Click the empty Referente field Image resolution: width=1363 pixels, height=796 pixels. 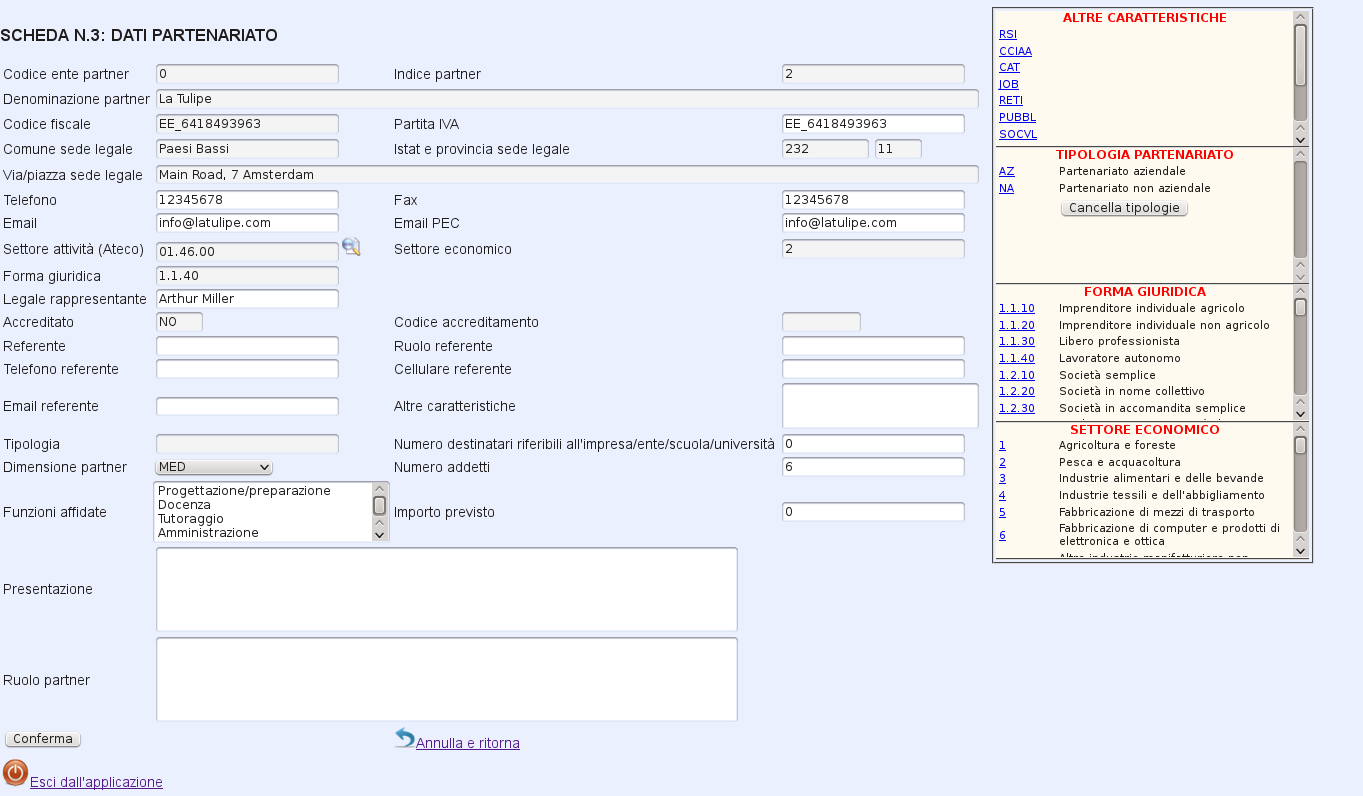pyautogui.click(x=247, y=346)
